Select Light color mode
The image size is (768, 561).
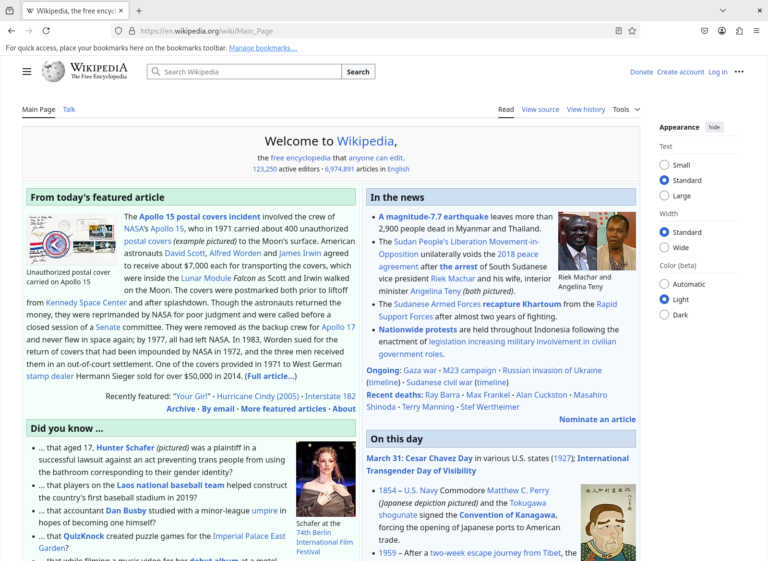pos(664,299)
